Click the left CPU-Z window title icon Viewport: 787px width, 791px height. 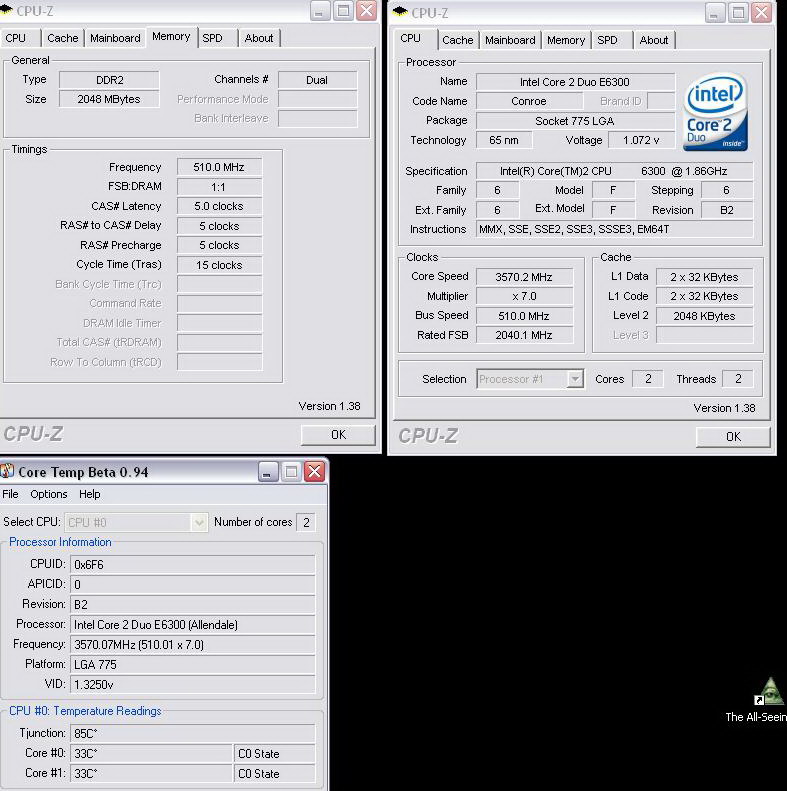[x=6, y=10]
